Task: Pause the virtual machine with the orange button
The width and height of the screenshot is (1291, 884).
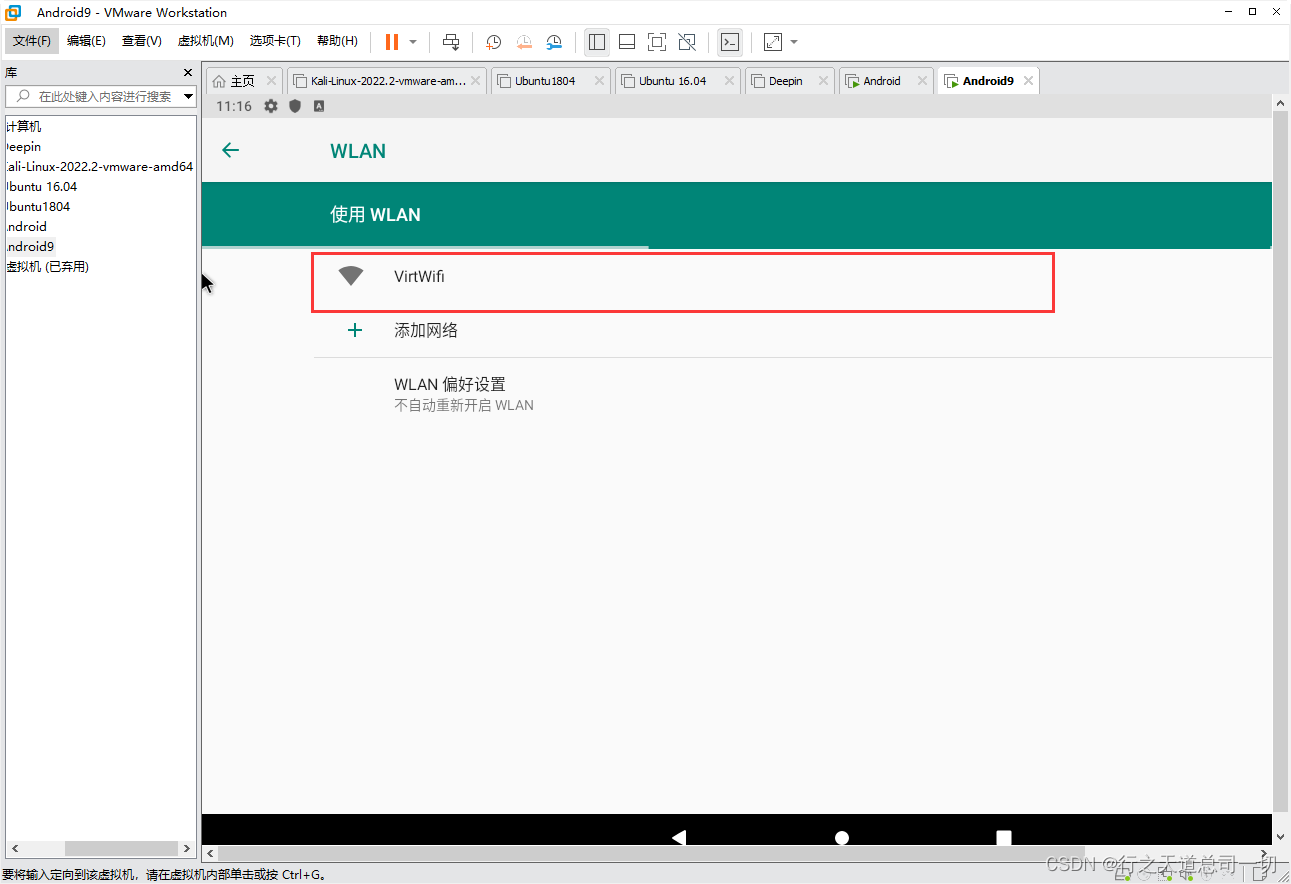Action: tap(392, 42)
